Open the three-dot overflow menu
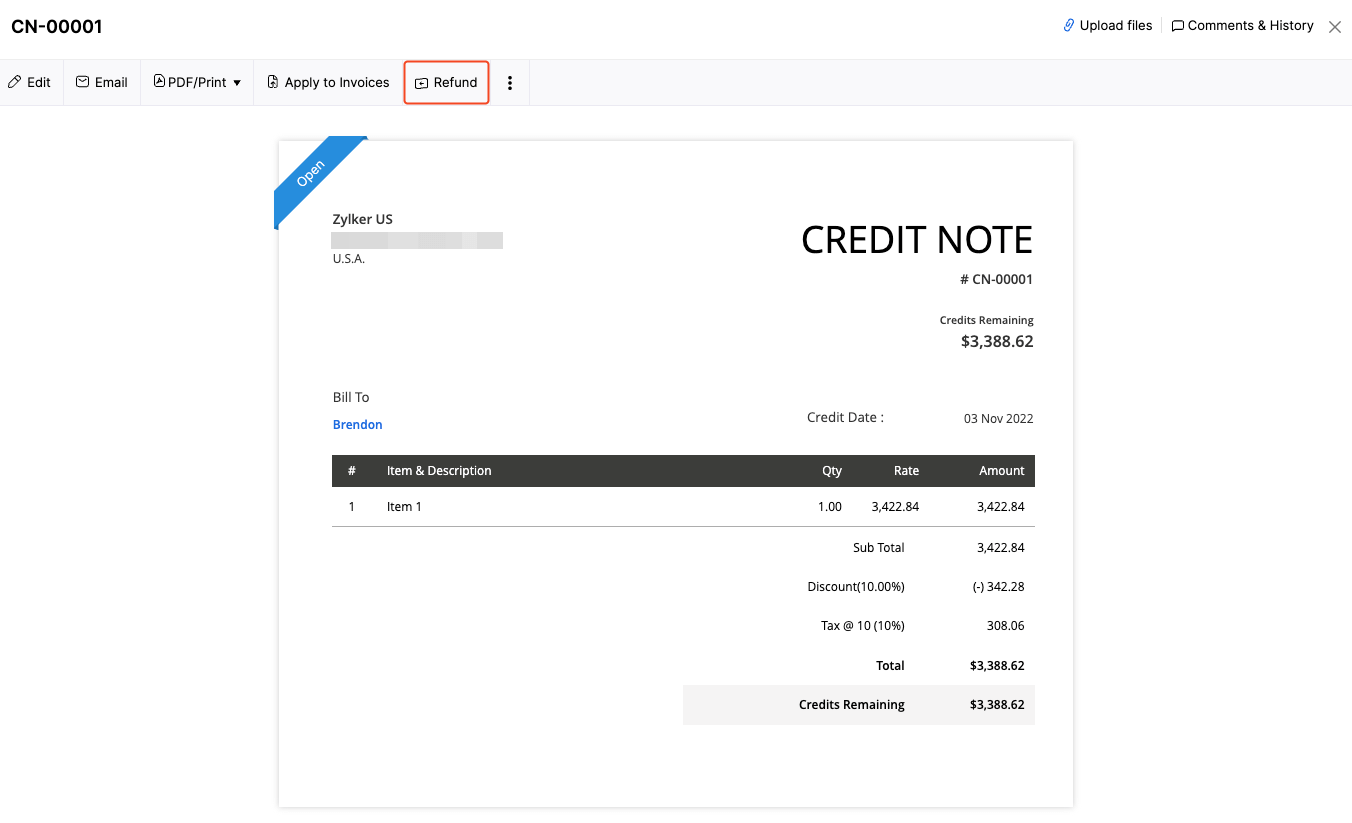The width and height of the screenshot is (1352, 823). click(510, 82)
